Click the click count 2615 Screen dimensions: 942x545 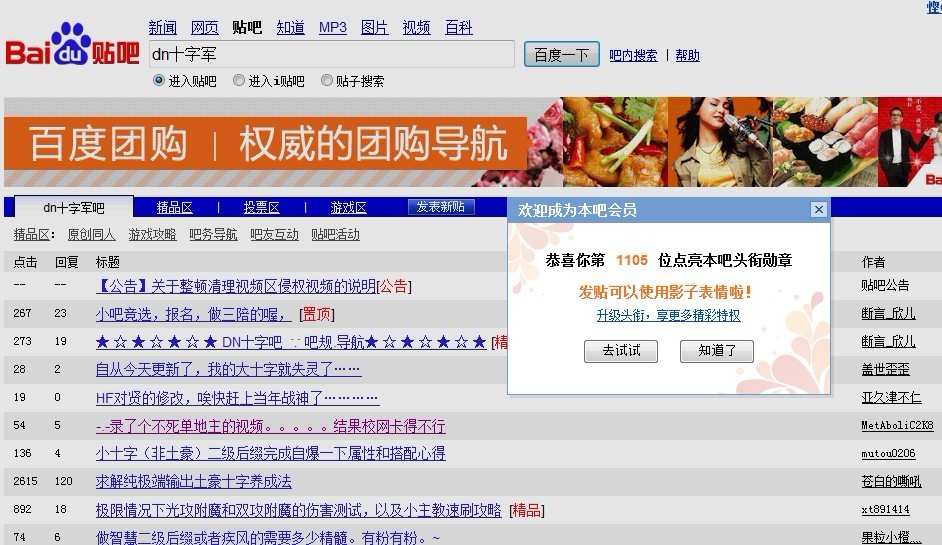coord(25,481)
